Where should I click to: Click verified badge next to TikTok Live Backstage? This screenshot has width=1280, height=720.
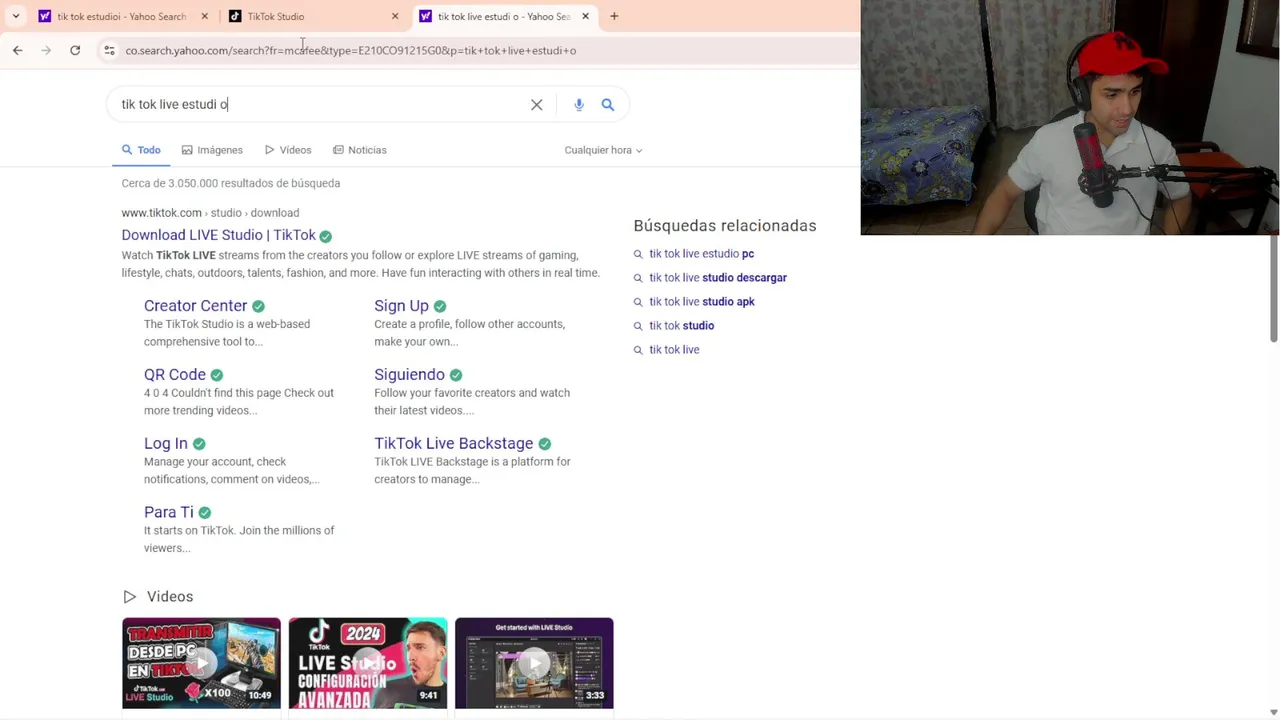[544, 444]
